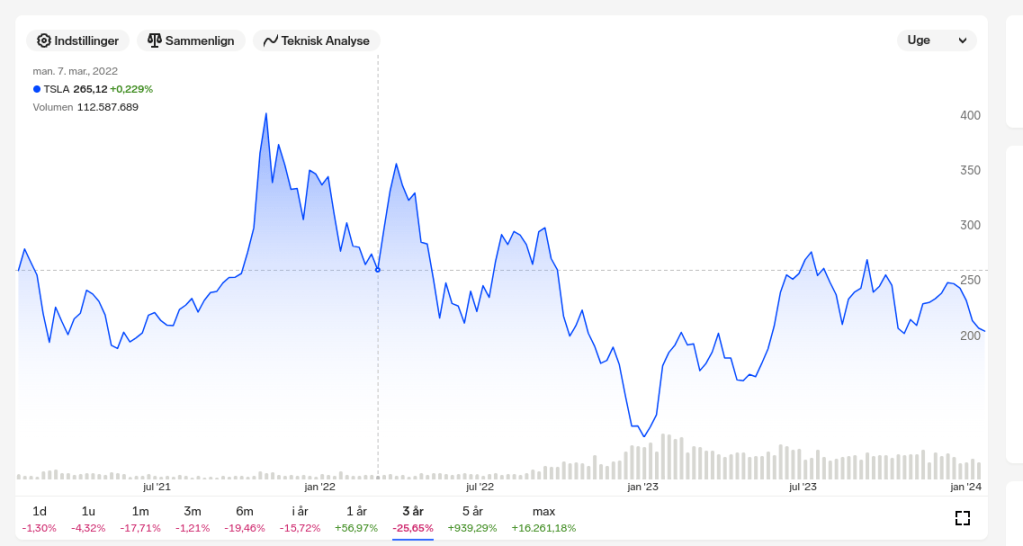Select the 'i år' year-to-date range
Viewport: 1023px width, 546px height.
click(x=299, y=518)
